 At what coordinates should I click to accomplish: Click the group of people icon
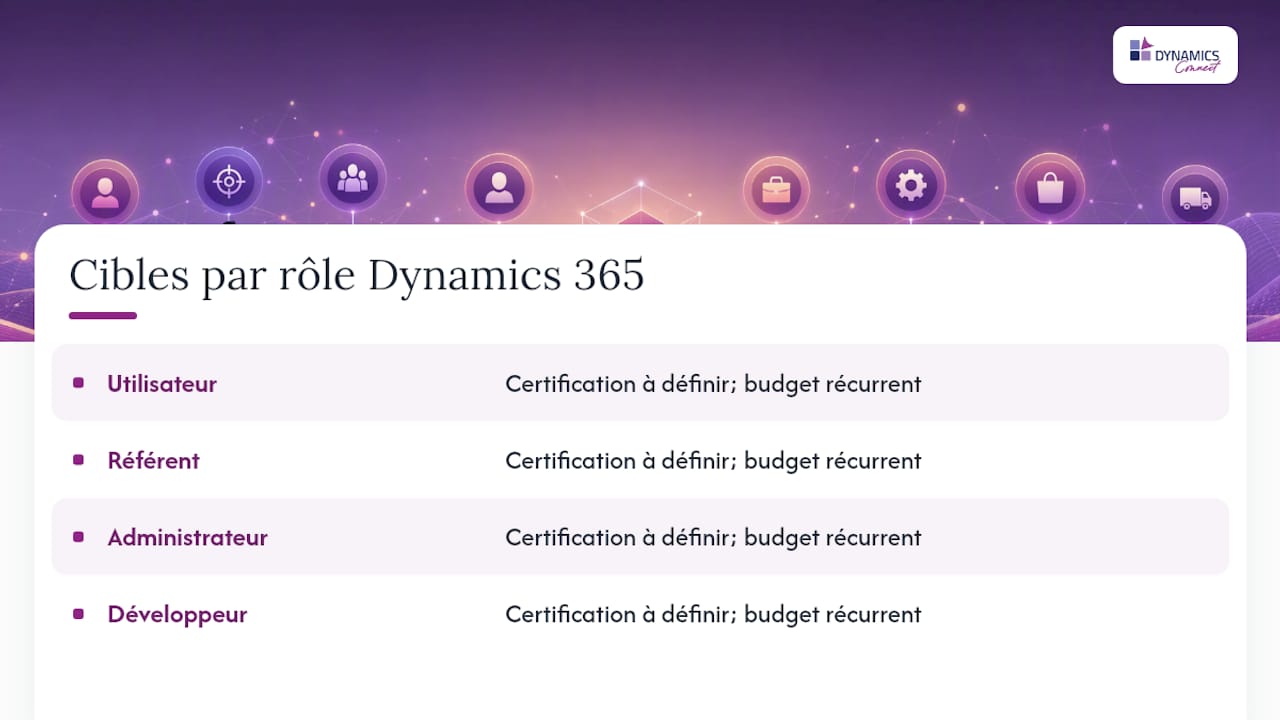[352, 178]
